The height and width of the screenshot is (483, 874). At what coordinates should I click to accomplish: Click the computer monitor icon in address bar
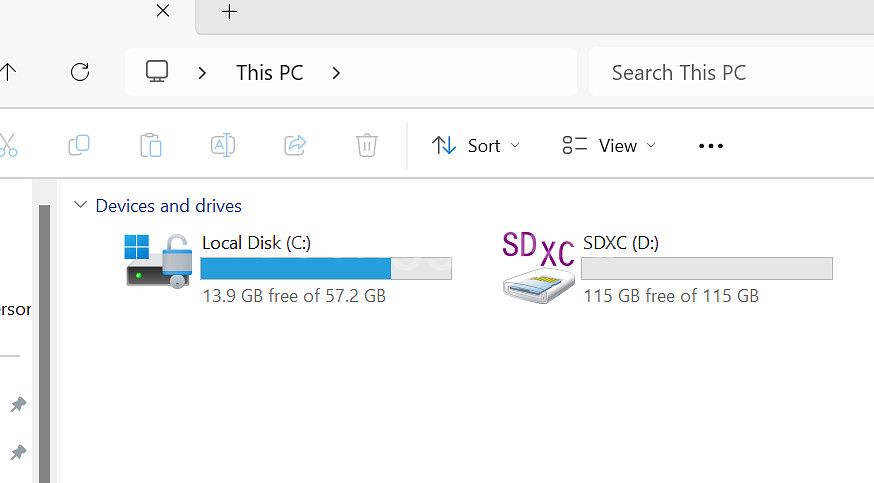point(157,72)
